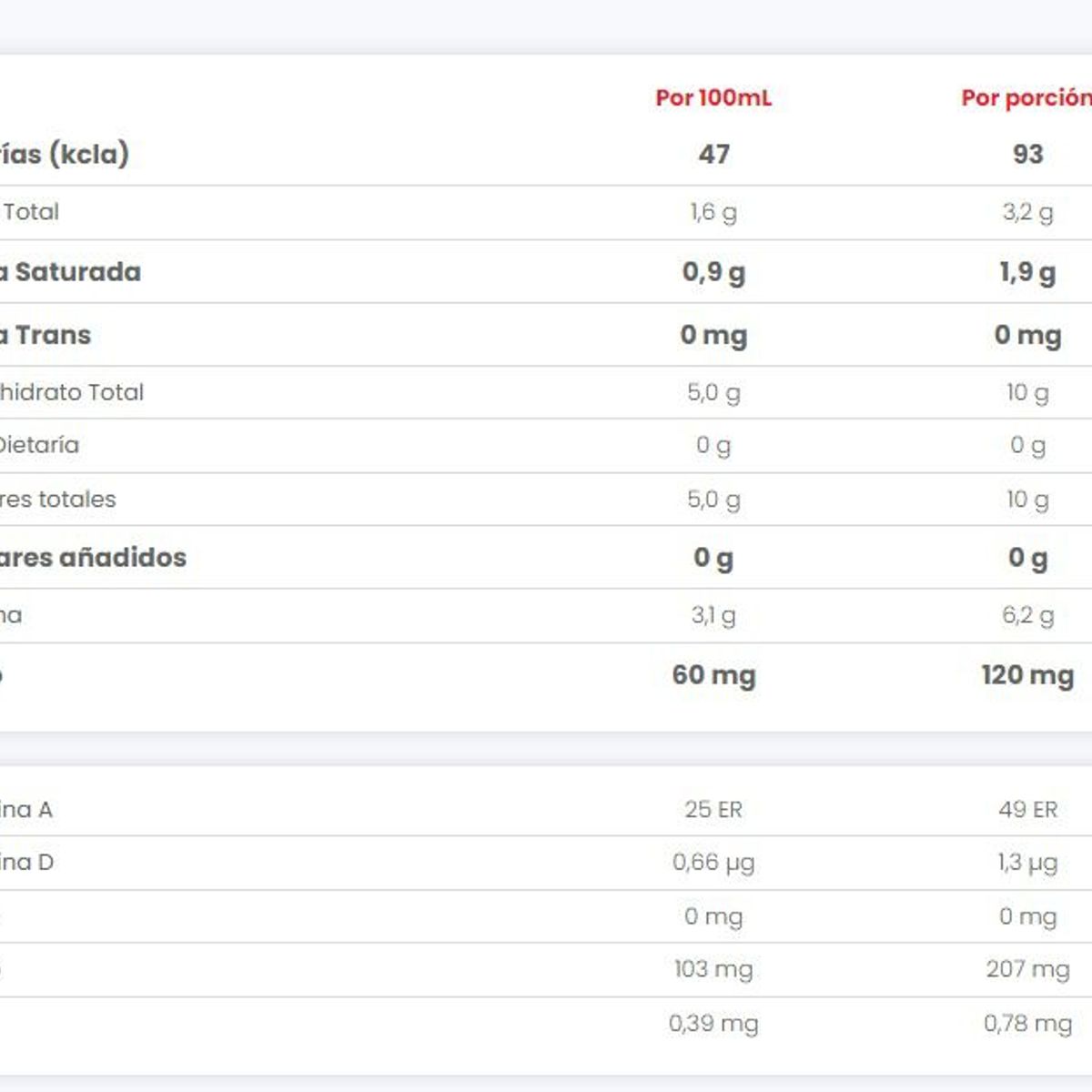Screen dimensions: 1092x1092
Task: Click the 3,1 g protein value
Action: (713, 615)
